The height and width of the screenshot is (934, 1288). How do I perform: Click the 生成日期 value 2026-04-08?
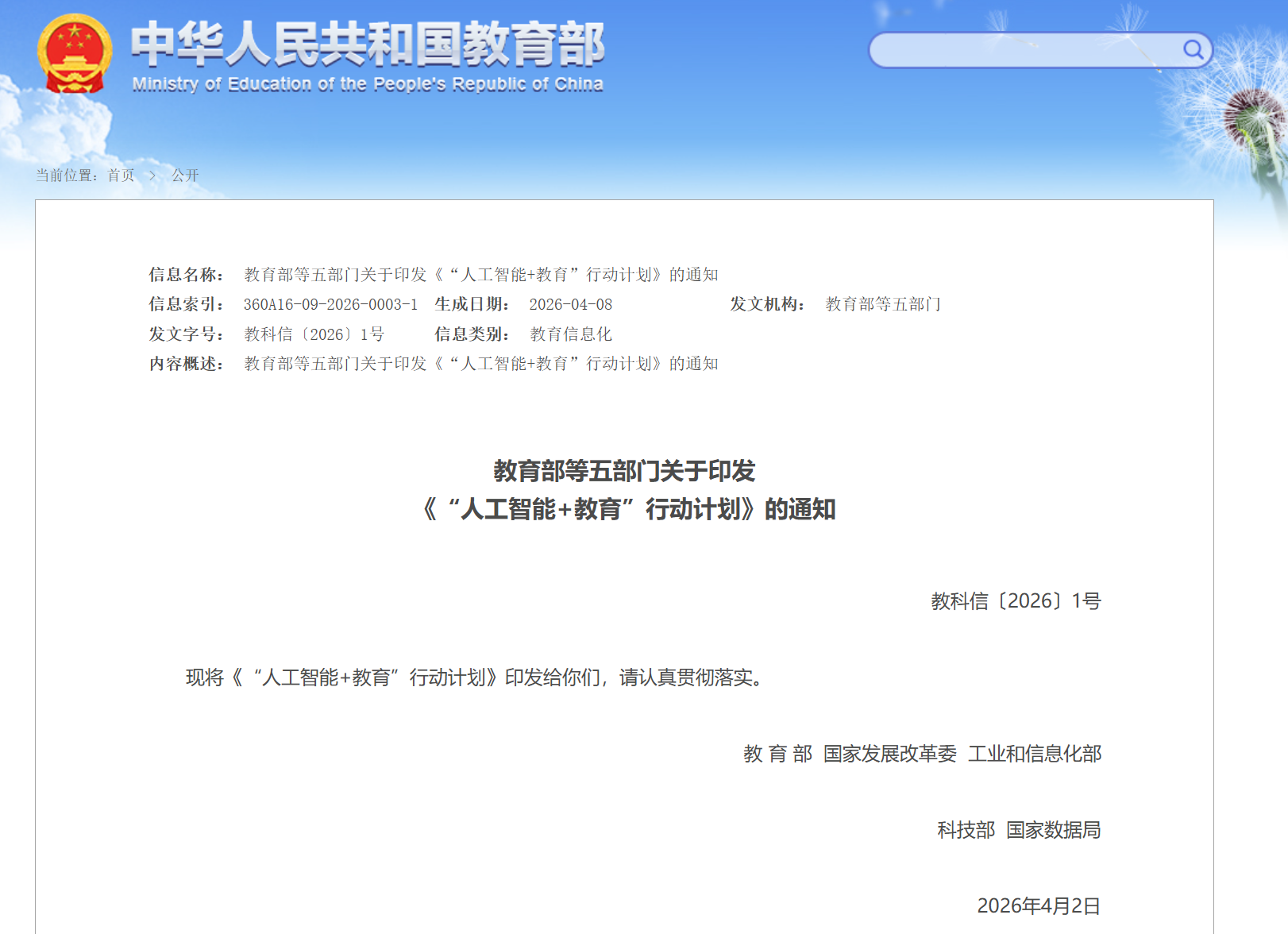pyautogui.click(x=570, y=304)
